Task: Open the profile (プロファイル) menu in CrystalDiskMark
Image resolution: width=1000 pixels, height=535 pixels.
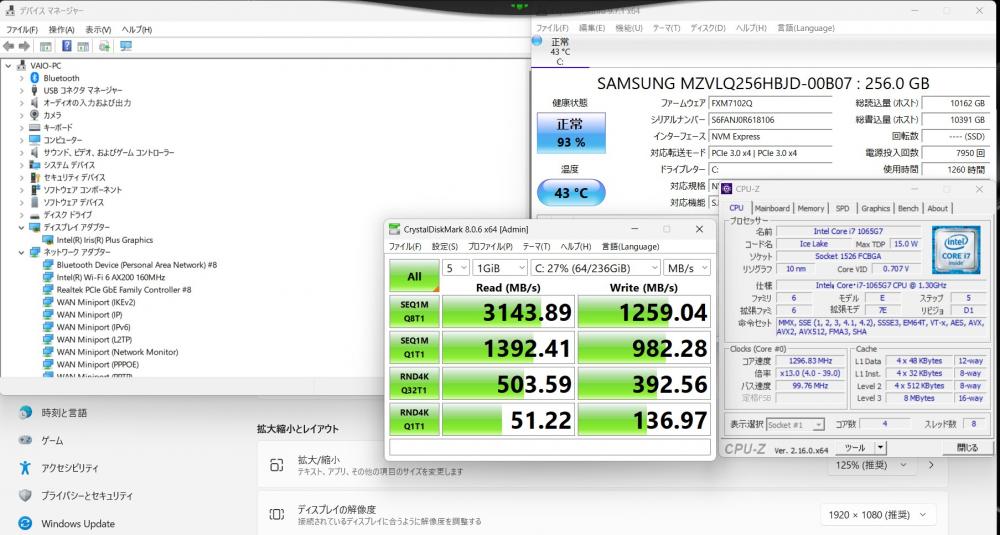Action: click(x=490, y=247)
